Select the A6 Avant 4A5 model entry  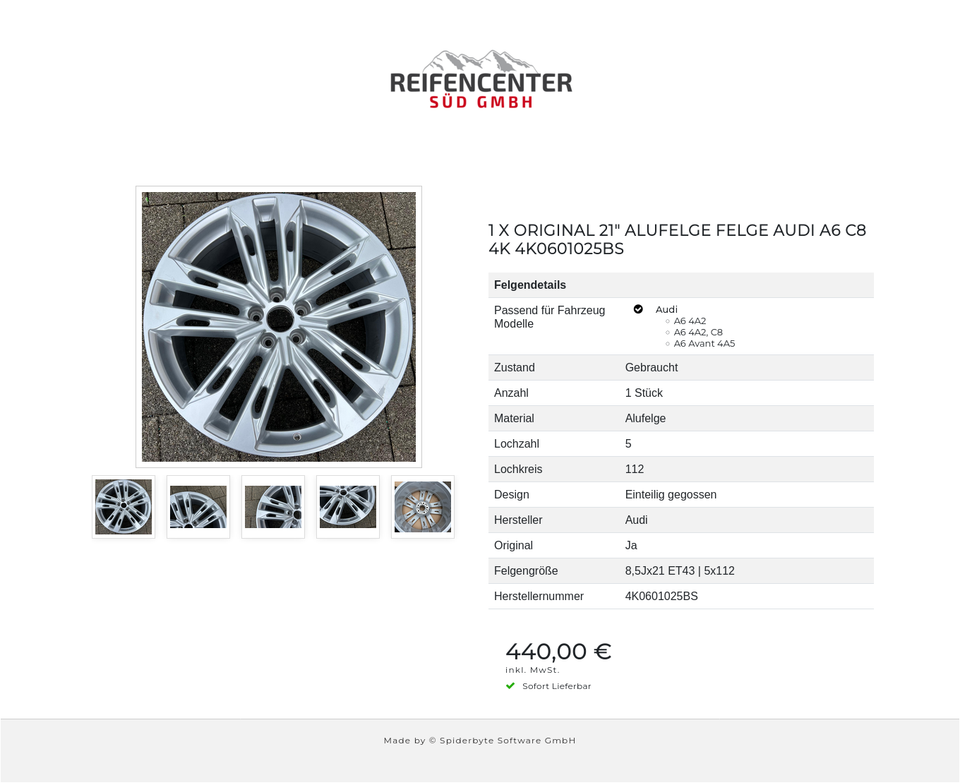(x=704, y=344)
